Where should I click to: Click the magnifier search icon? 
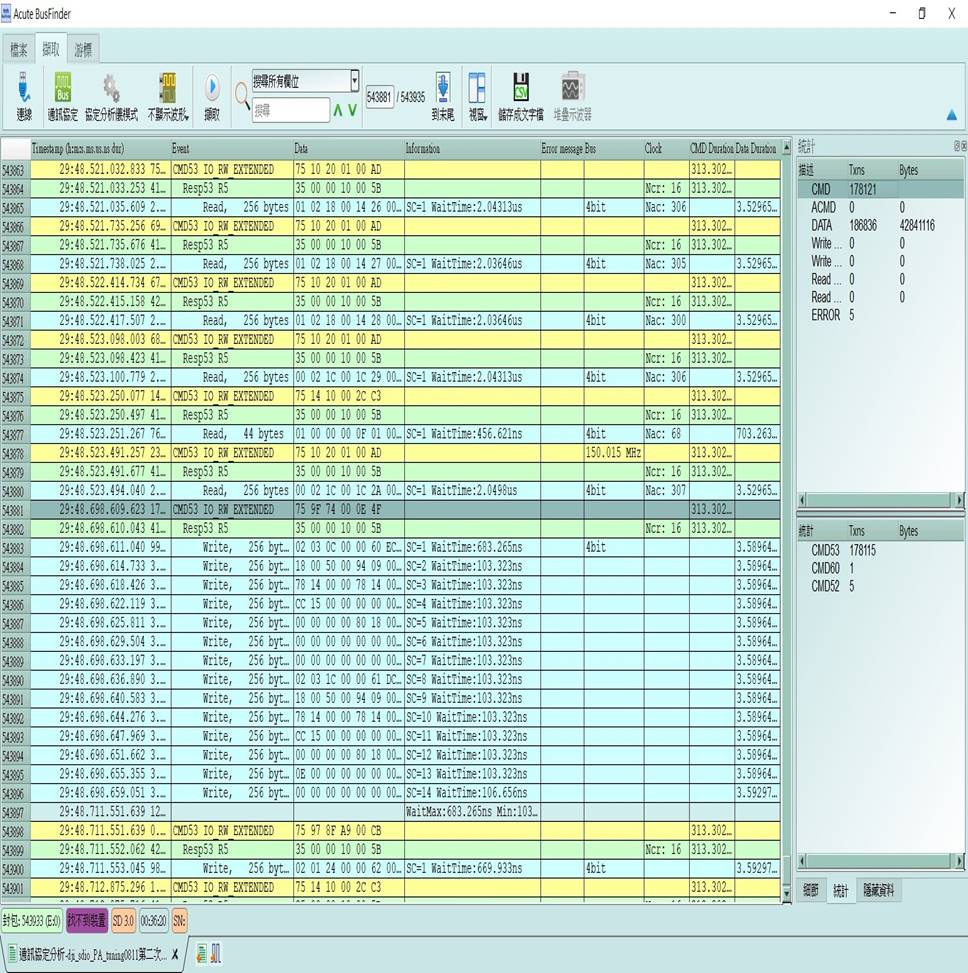242,96
